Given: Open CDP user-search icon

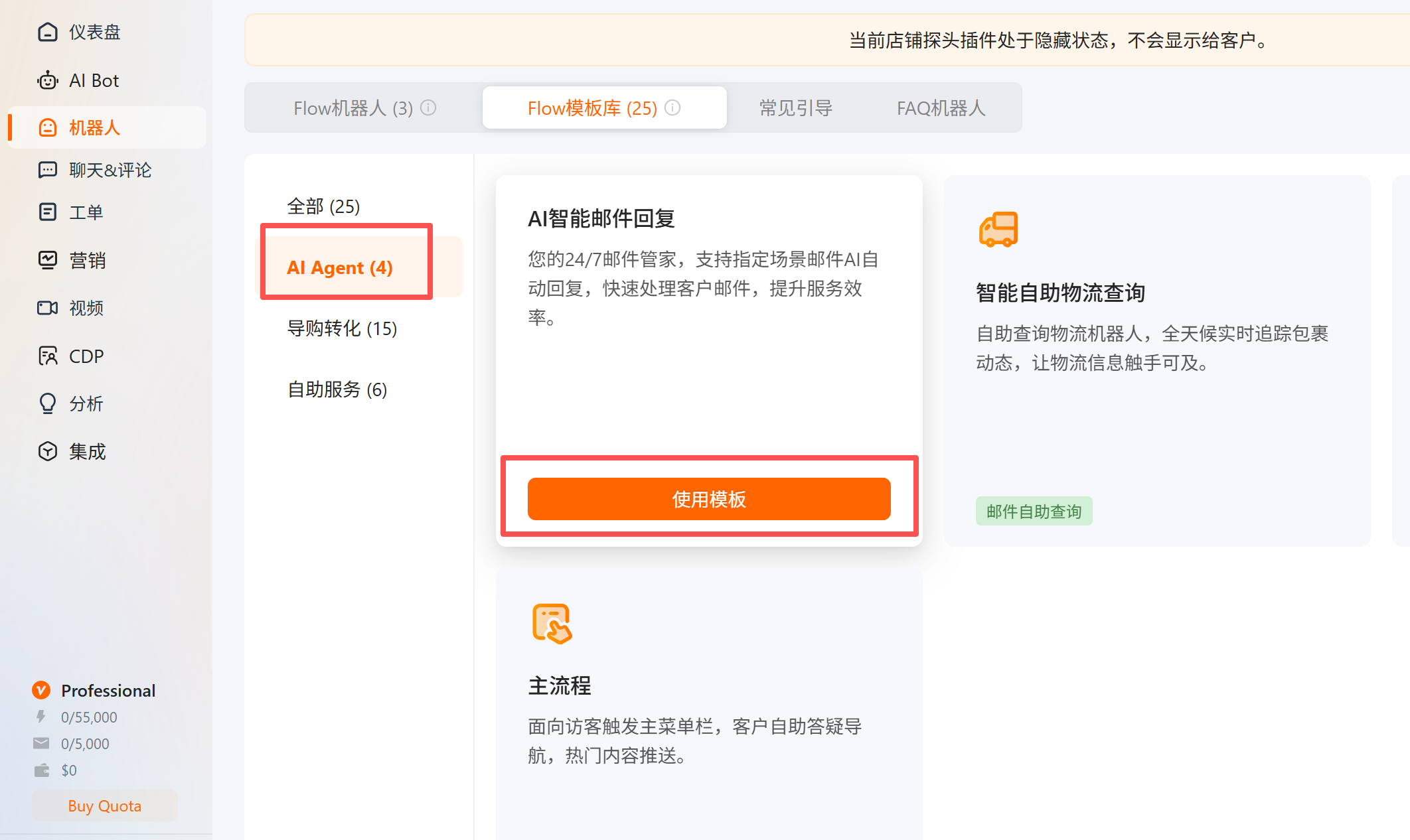Looking at the screenshot, I should coord(47,356).
